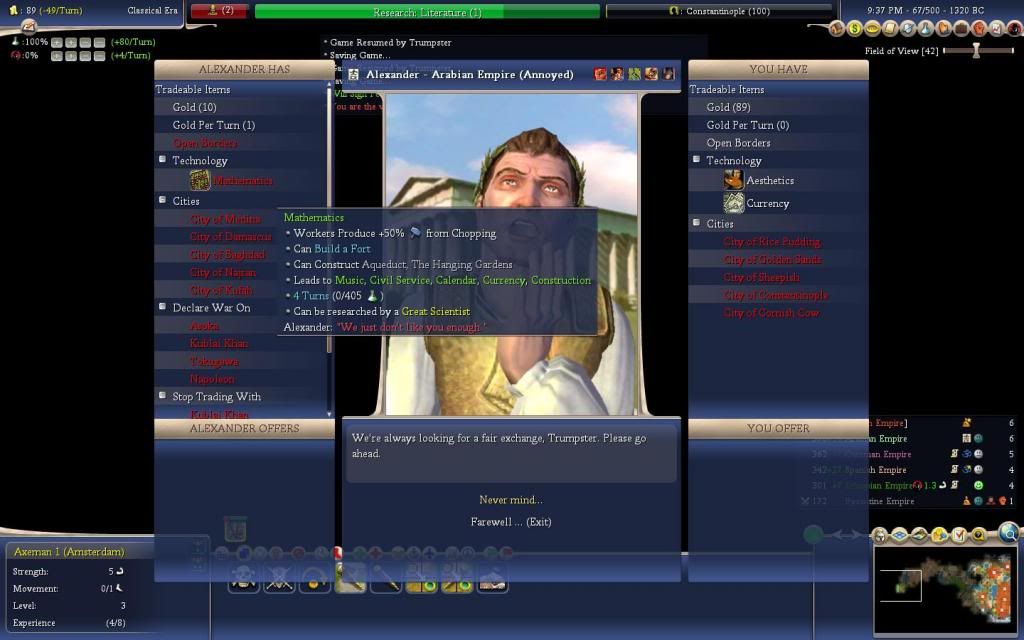Select Open Borders in your tradeable items
The width and height of the screenshot is (1024, 640).
pos(738,143)
